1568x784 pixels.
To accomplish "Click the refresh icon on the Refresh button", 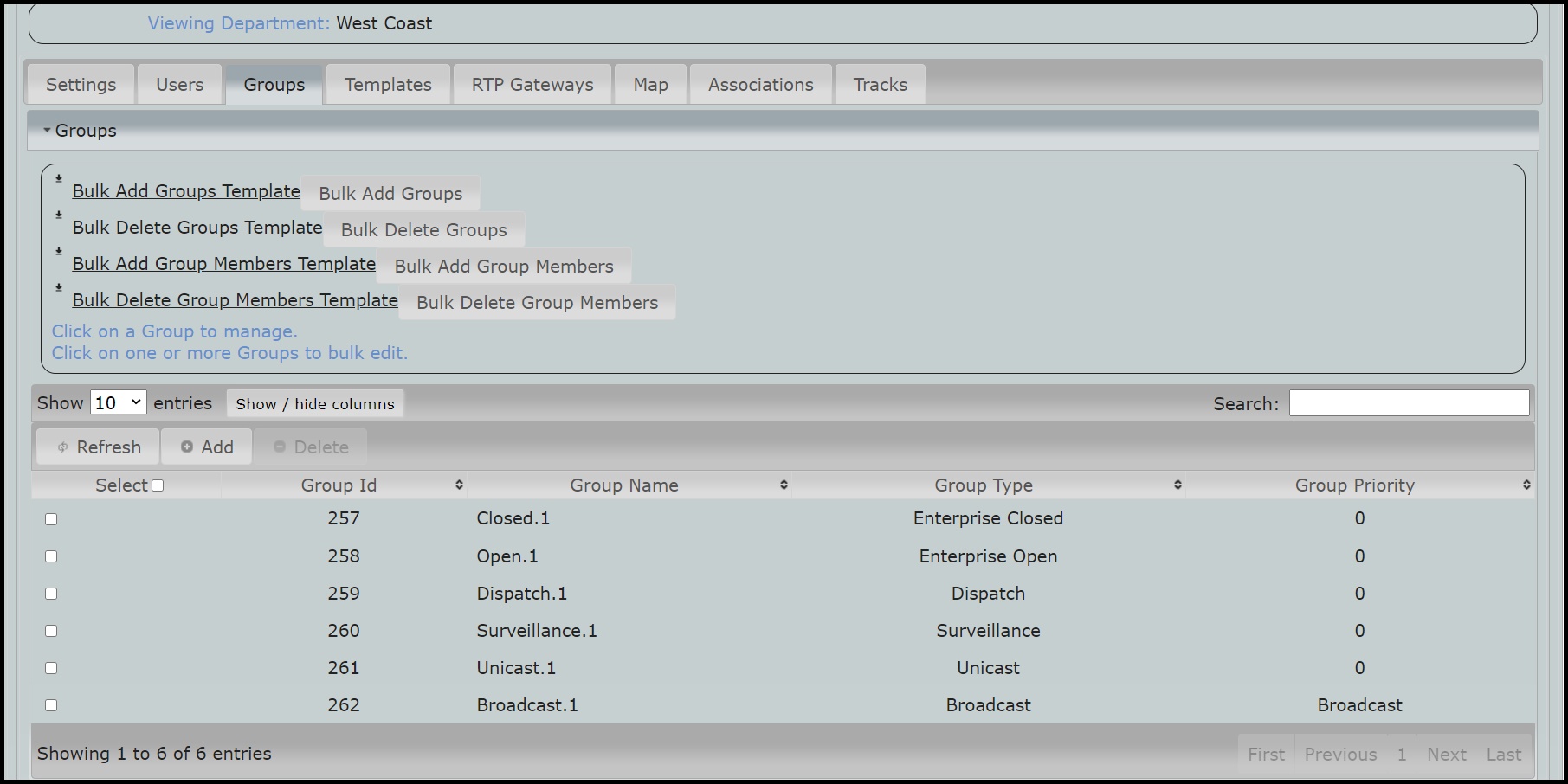I will 63,447.
